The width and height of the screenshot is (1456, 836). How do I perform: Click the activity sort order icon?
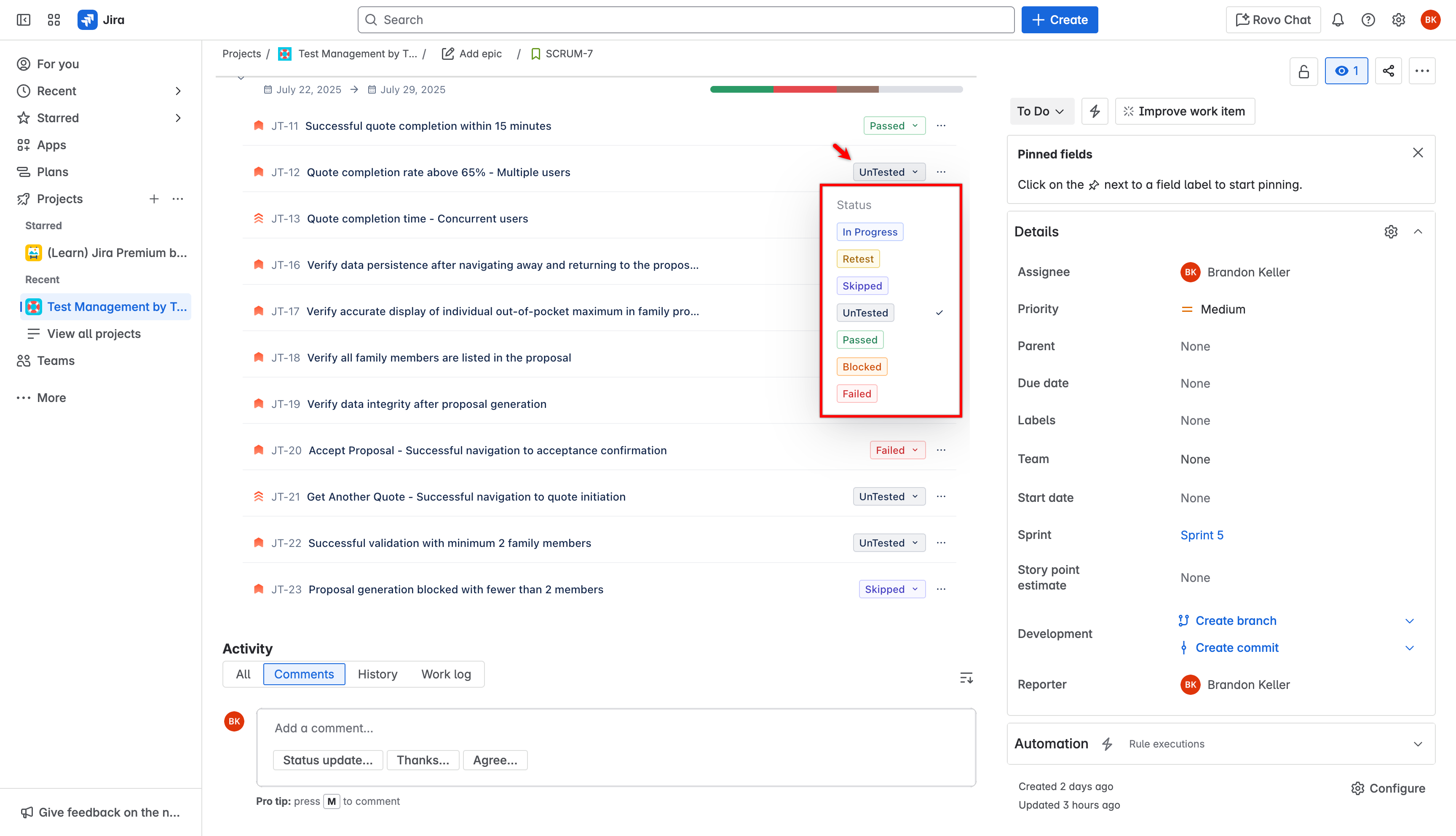pyautogui.click(x=966, y=678)
